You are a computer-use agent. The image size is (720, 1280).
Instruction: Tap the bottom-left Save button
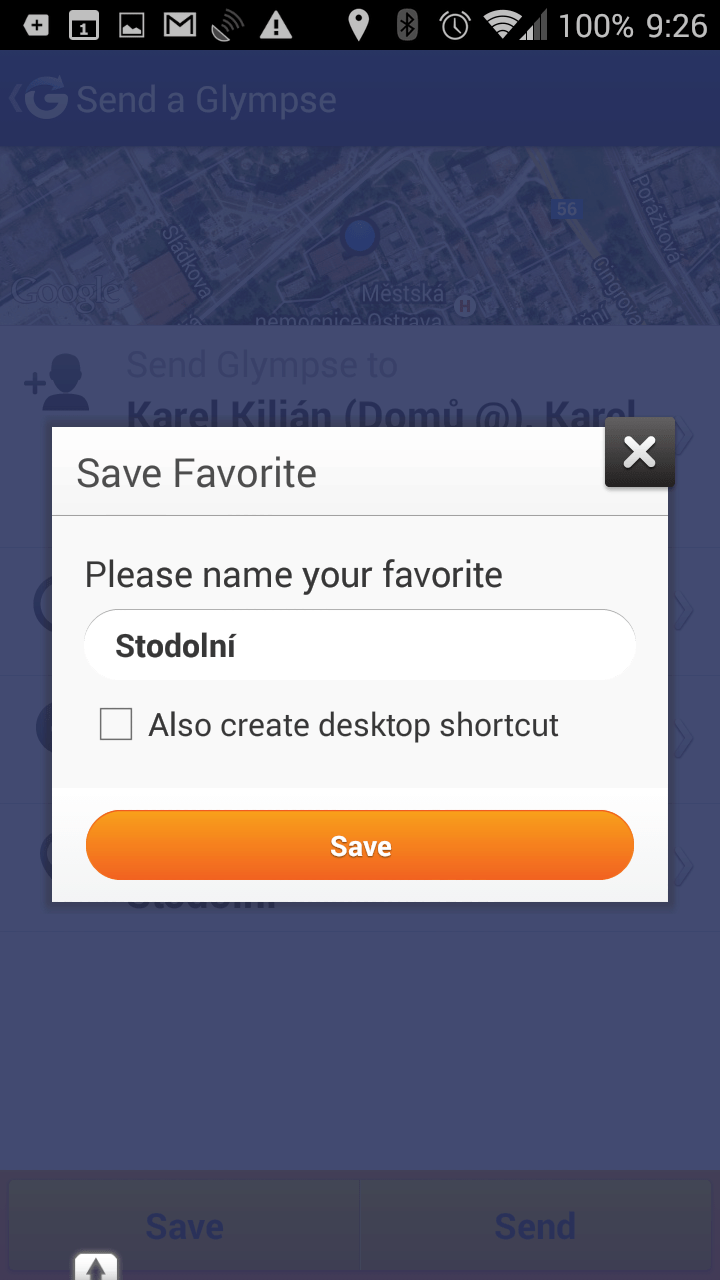tap(184, 1226)
